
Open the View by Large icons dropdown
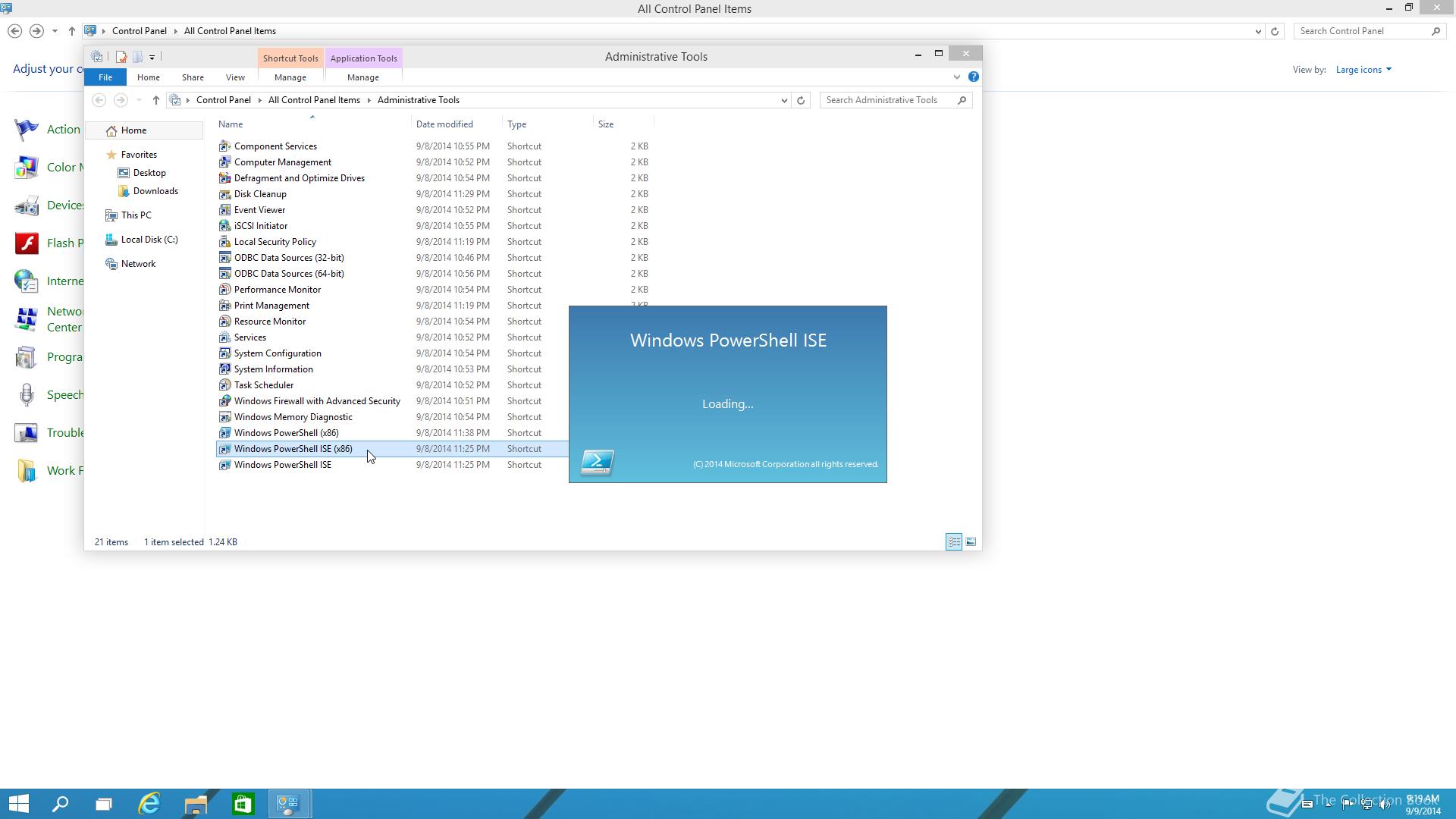tap(1363, 70)
